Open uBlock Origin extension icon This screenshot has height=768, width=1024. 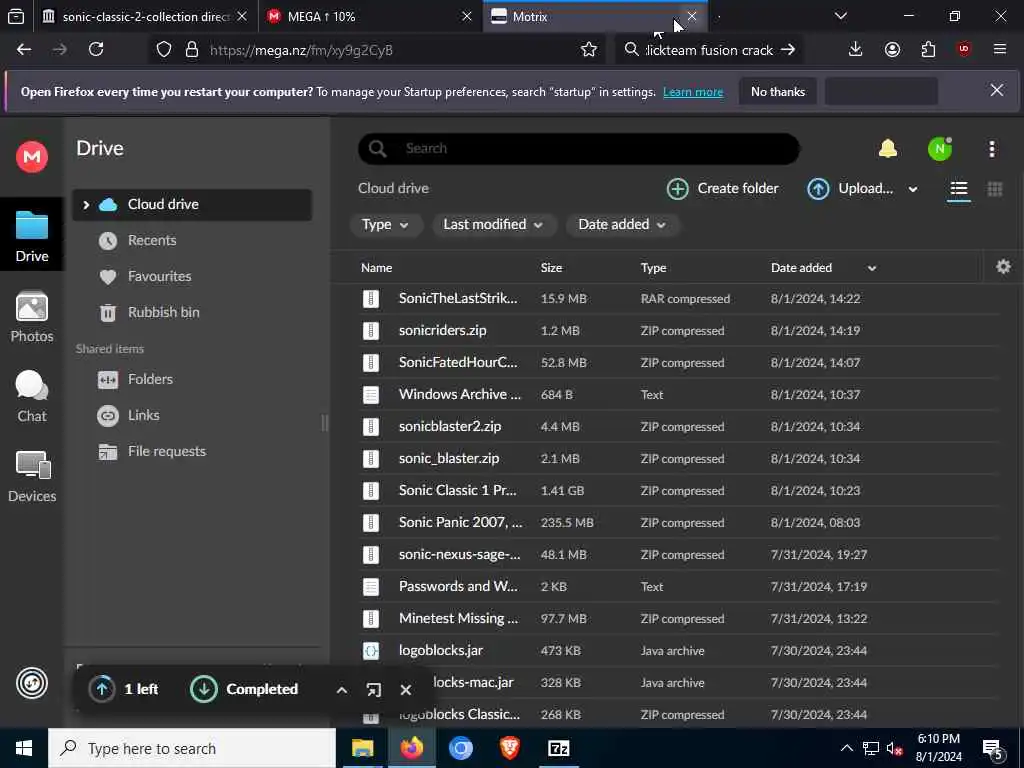(964, 50)
